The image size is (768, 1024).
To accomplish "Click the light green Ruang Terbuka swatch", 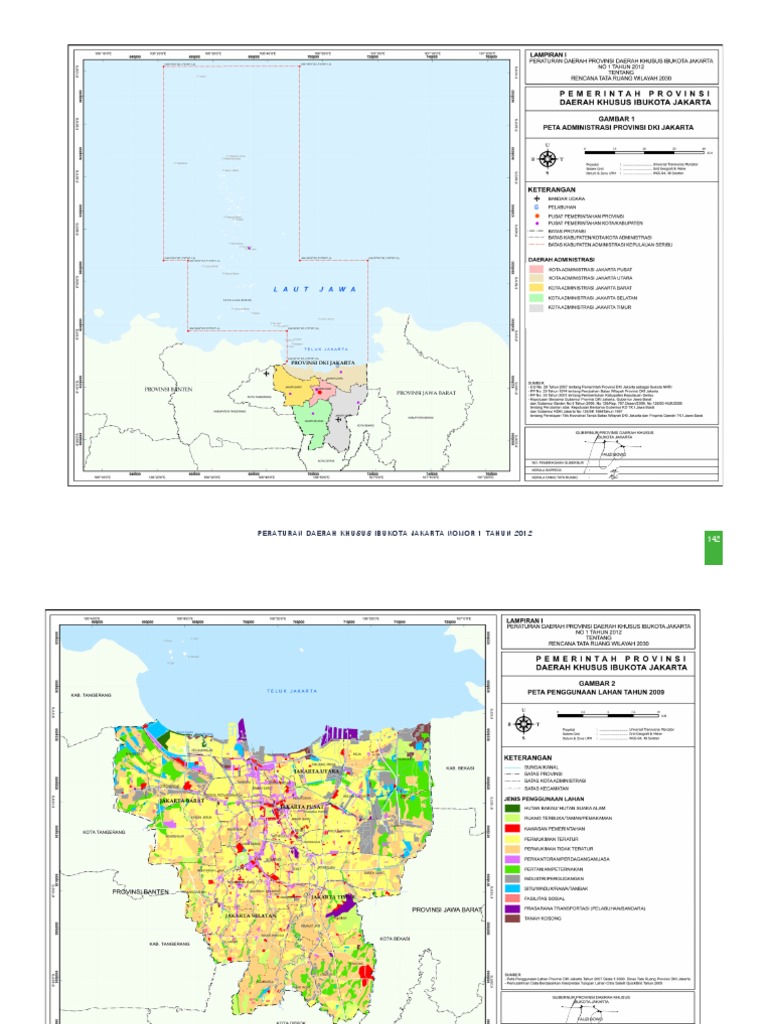I will [512, 818].
